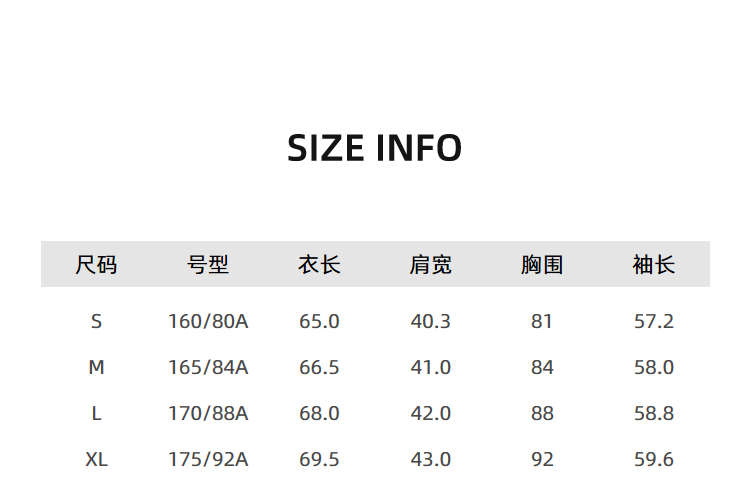Select the XL size row label
Image resolution: width=750 pixels, height=482 pixels.
(96, 460)
